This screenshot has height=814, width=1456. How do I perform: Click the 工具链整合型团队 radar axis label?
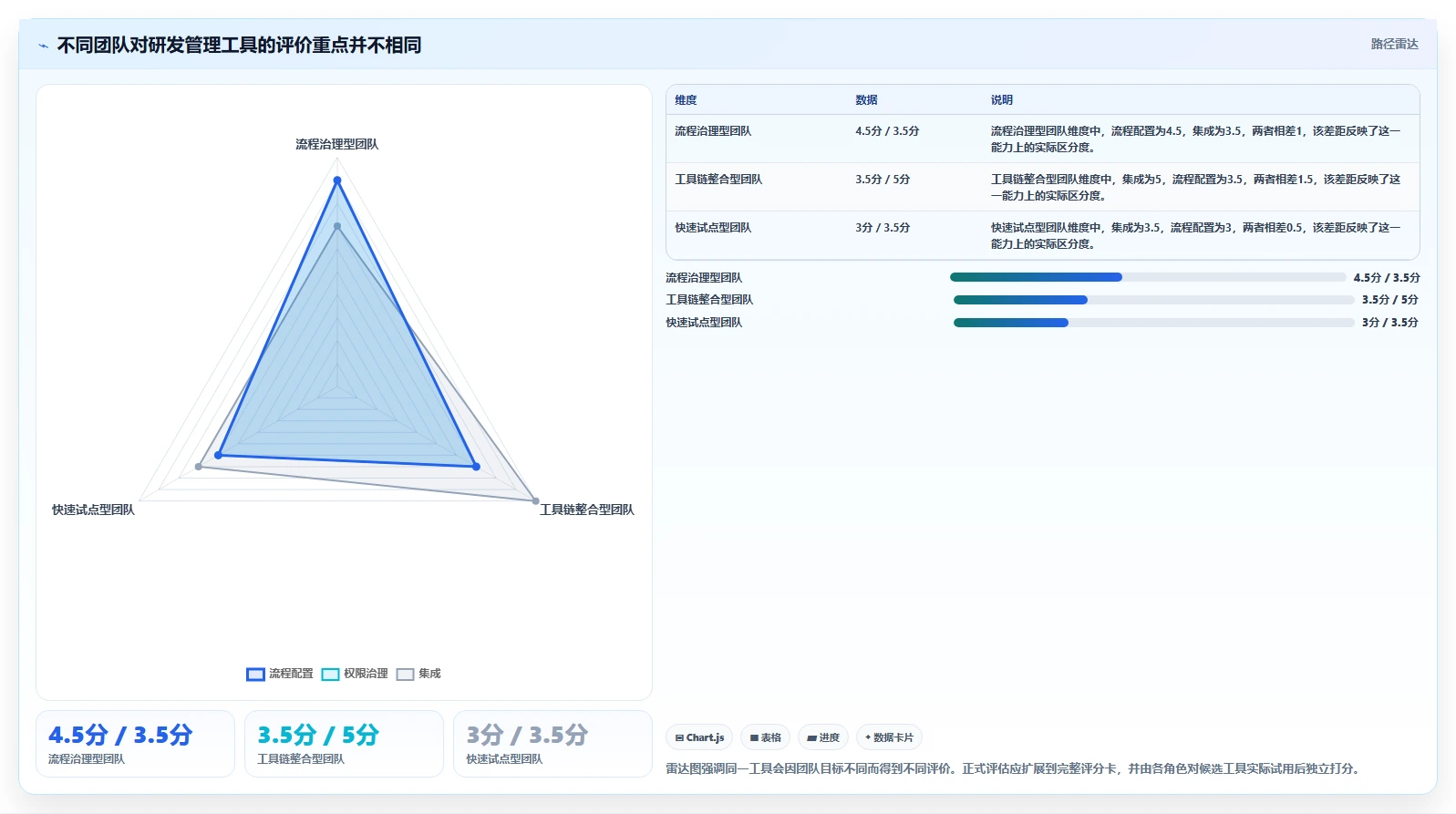click(586, 510)
